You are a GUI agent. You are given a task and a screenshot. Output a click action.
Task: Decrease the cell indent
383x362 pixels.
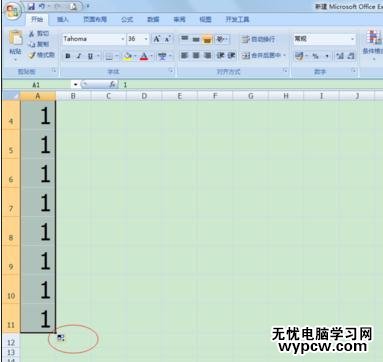pos(220,55)
